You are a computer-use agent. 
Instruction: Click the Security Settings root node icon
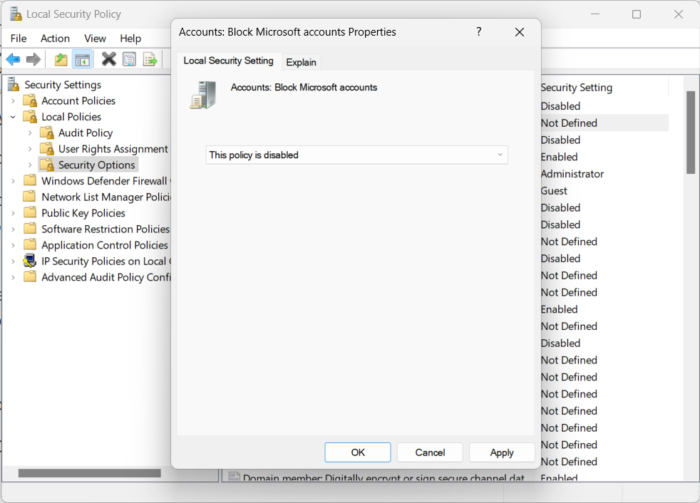14,84
